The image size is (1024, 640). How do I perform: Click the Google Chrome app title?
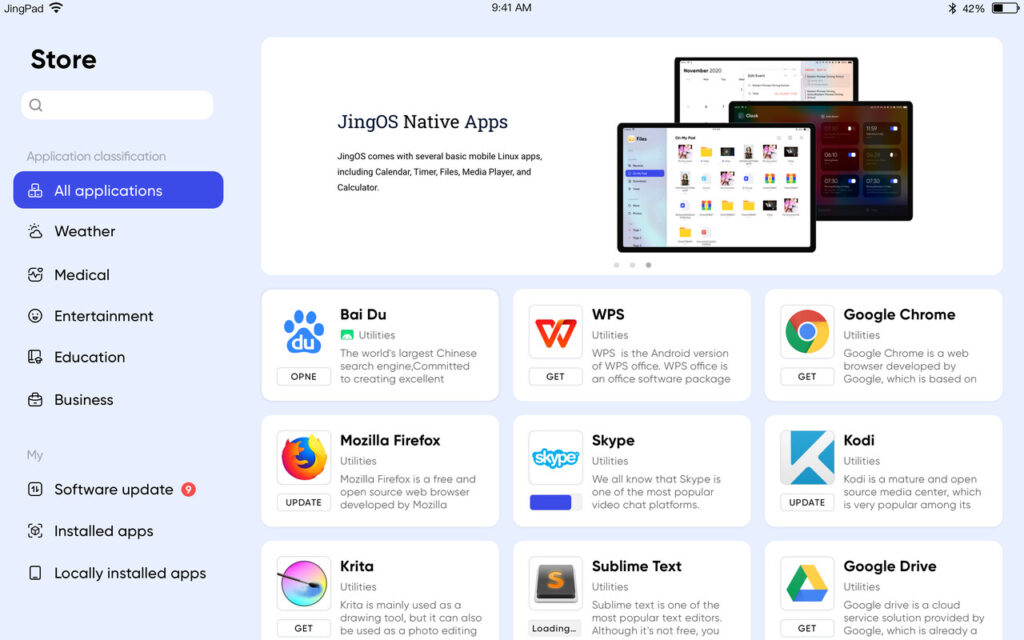coord(899,315)
